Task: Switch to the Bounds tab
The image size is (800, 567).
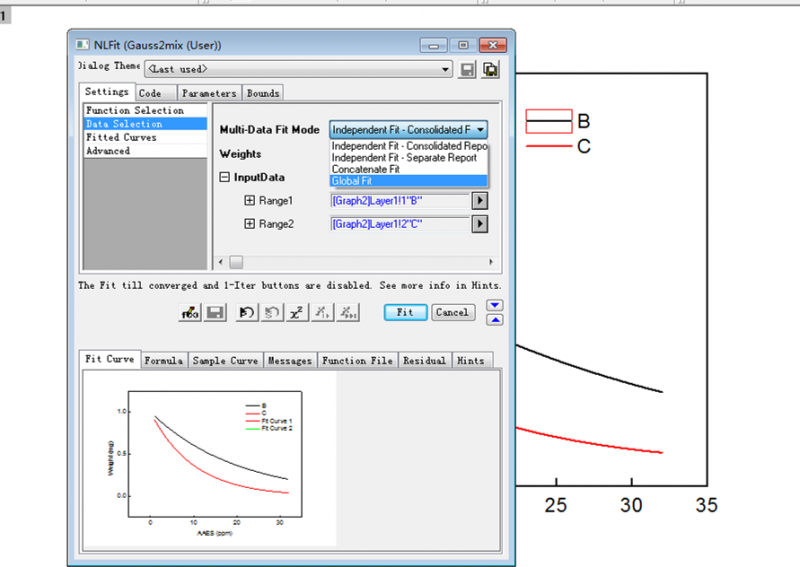Action: click(x=263, y=93)
